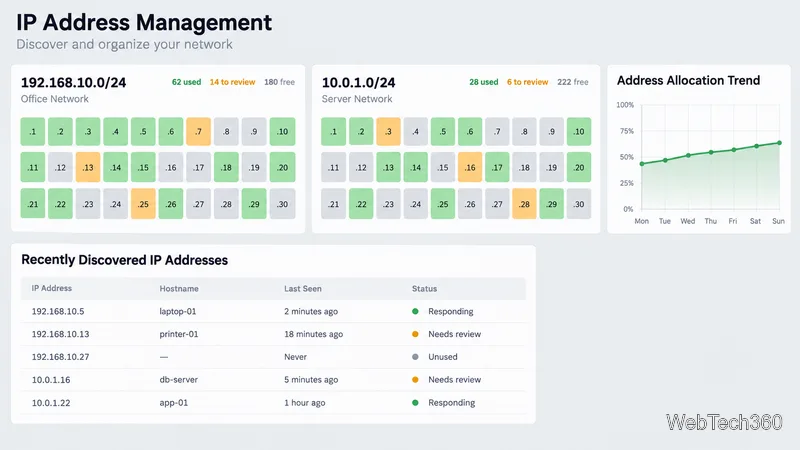Select cell .16 in the Server Network grid
The image size is (800, 450).
470,167
